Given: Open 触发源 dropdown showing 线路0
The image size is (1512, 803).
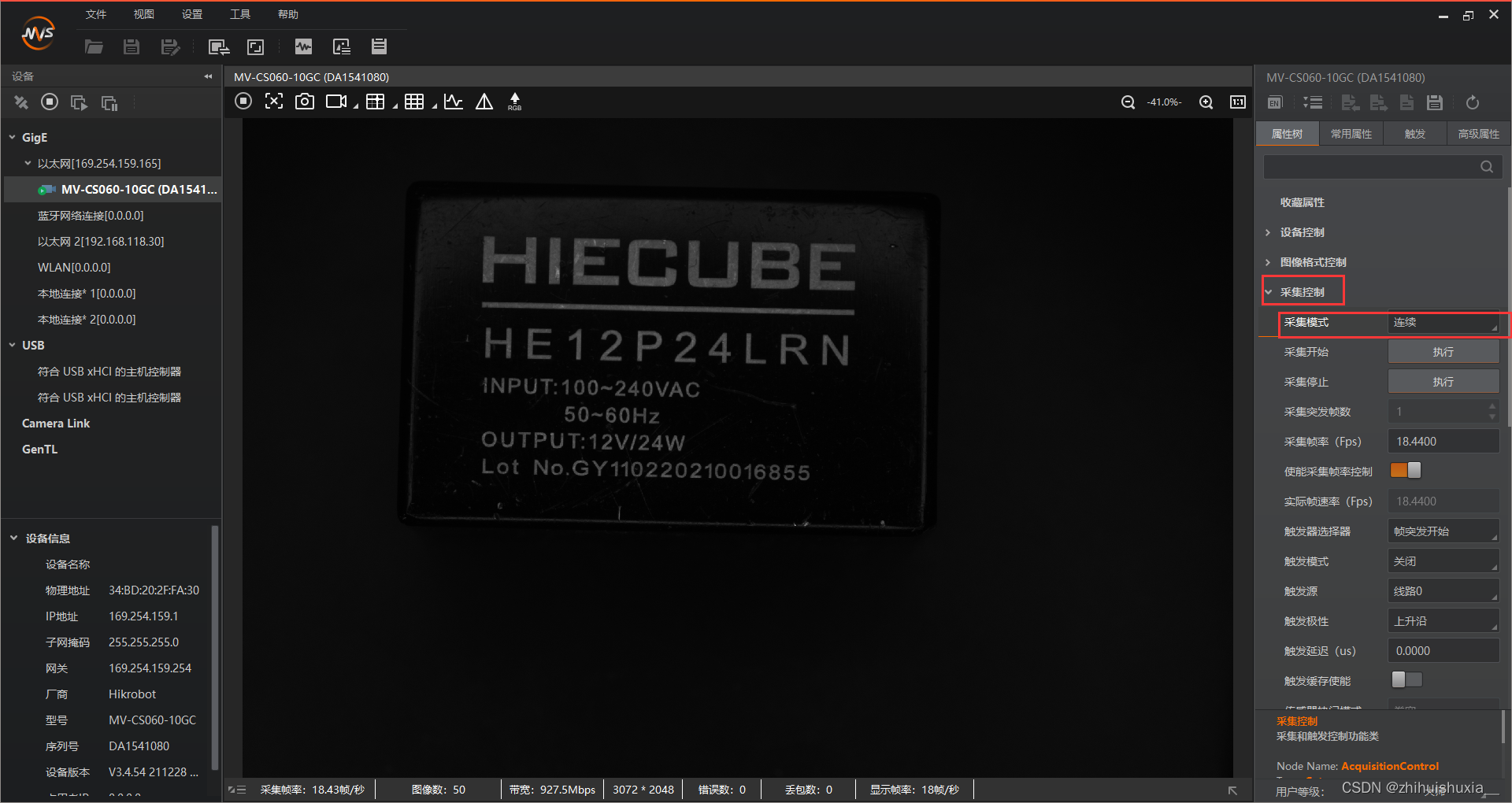Looking at the screenshot, I should point(1443,591).
